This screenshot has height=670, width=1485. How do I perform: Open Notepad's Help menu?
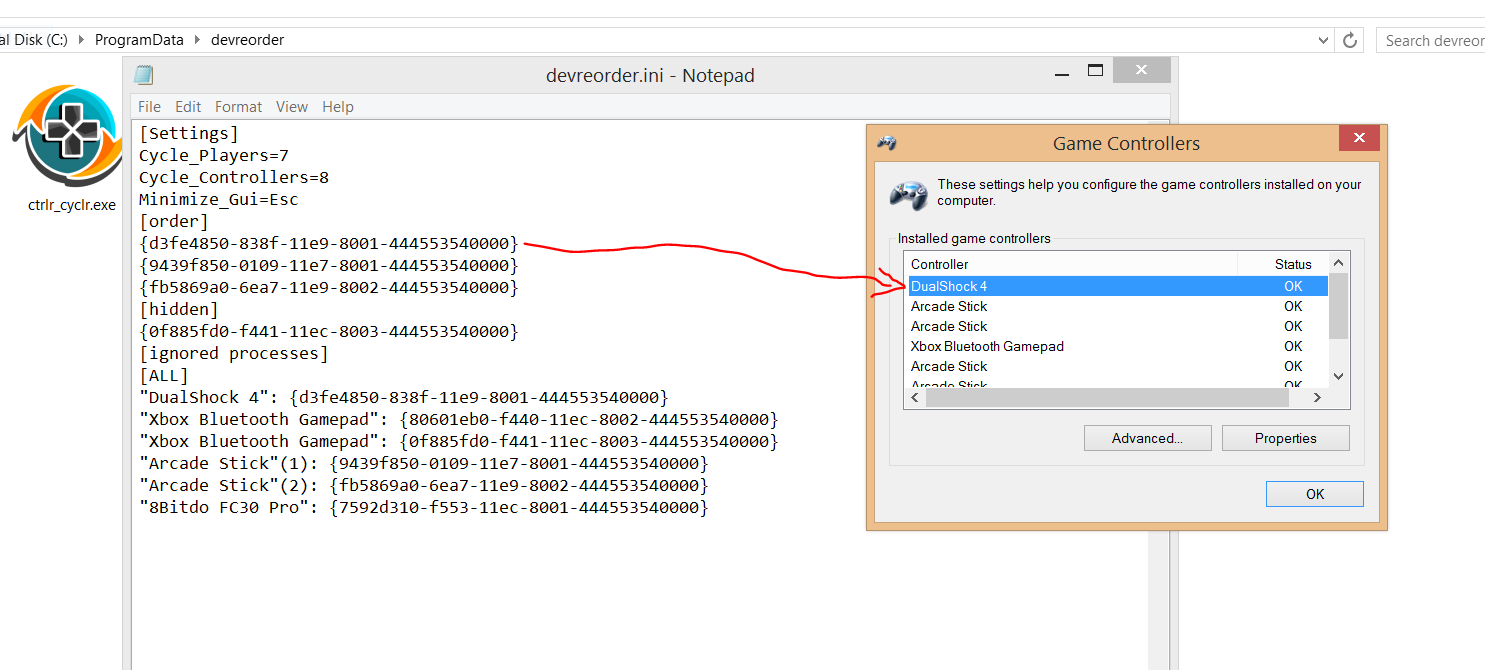coord(338,107)
